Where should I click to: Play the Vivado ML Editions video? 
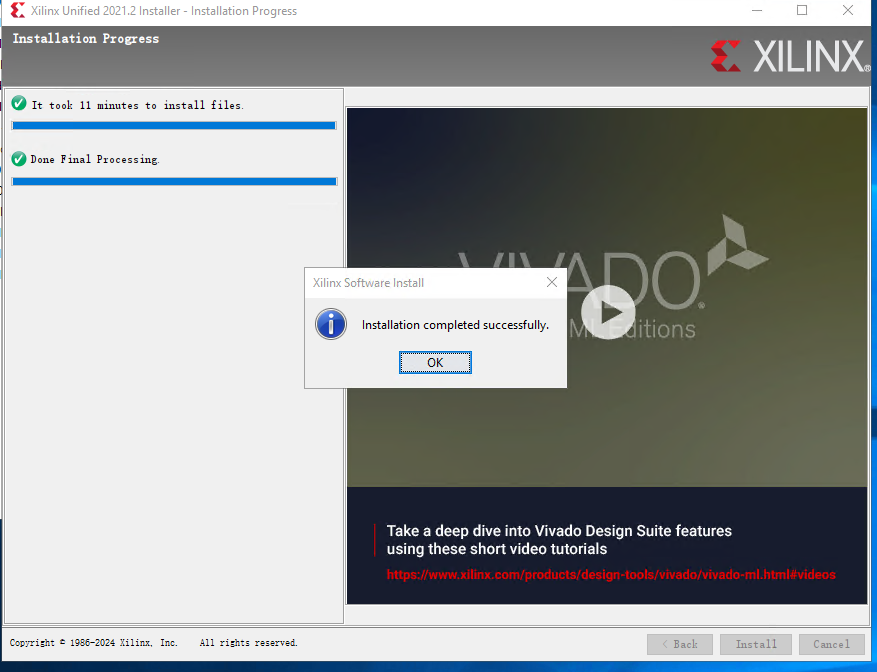tap(608, 313)
